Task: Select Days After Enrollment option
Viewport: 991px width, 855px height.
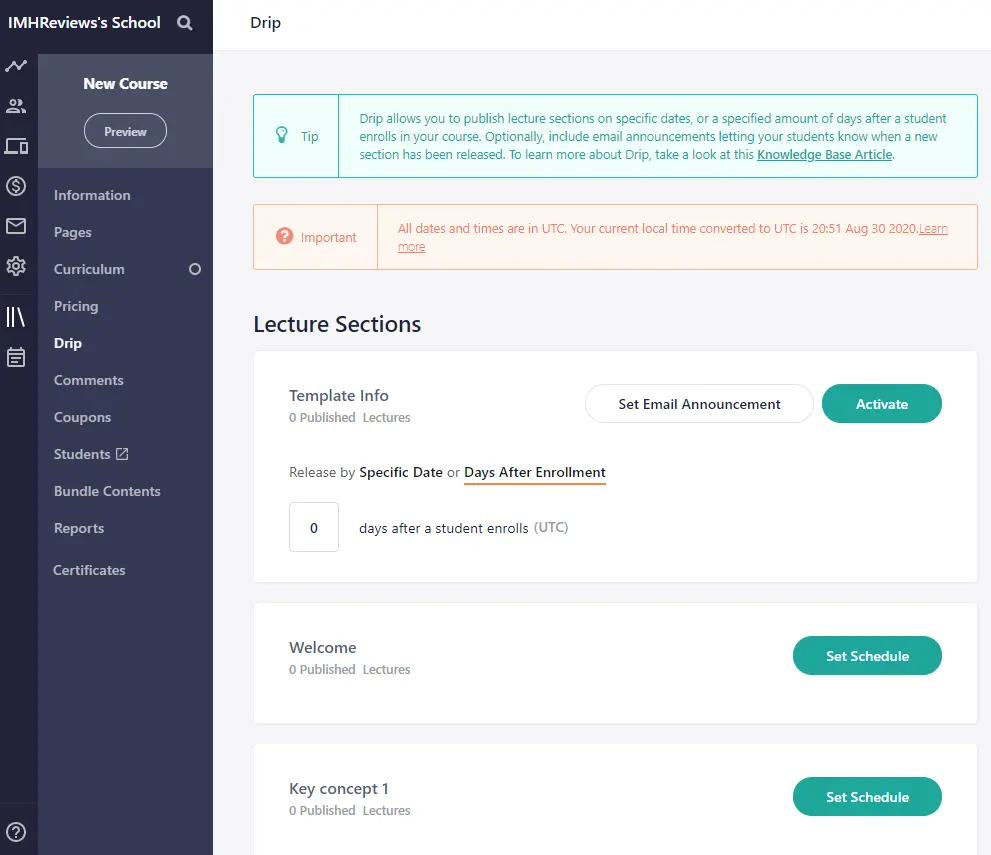Action: (535, 472)
